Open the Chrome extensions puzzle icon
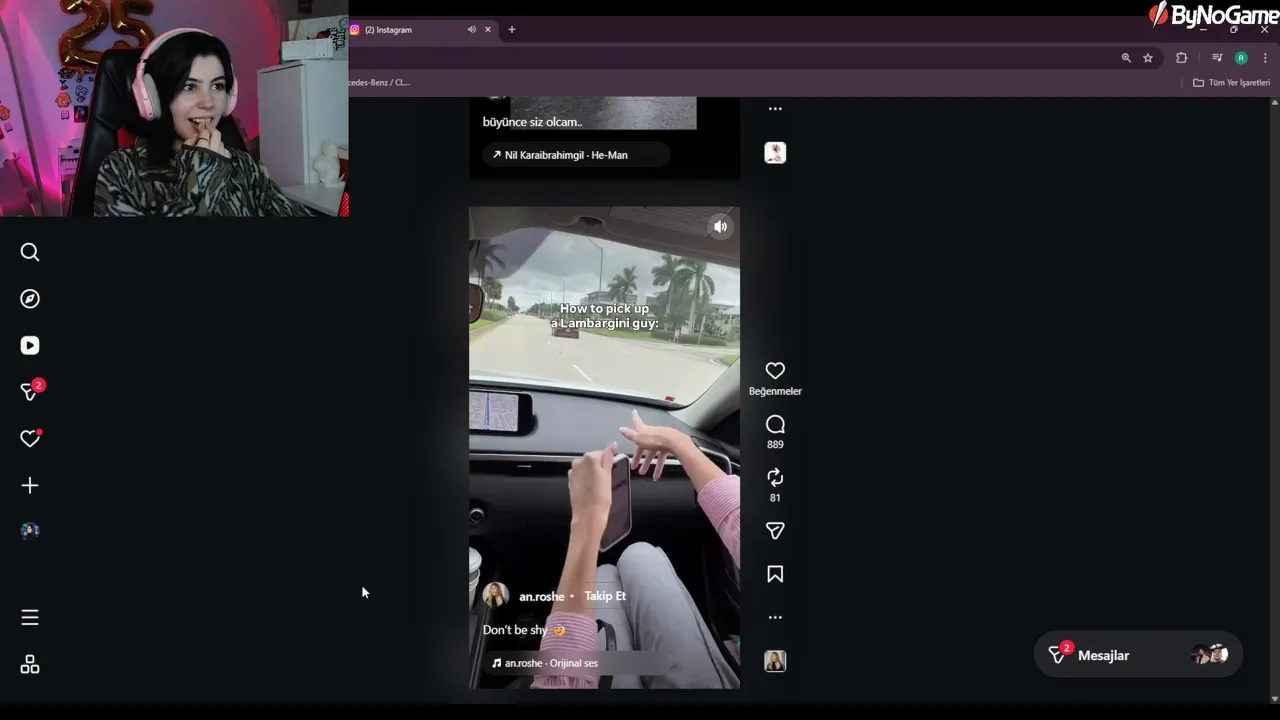This screenshot has height=720, width=1280. [1181, 58]
